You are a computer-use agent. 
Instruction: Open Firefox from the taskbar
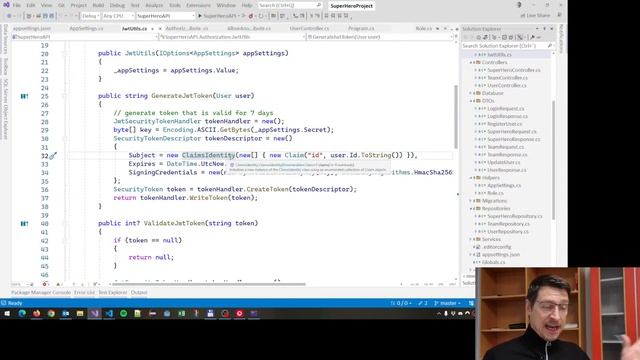(x=37, y=313)
